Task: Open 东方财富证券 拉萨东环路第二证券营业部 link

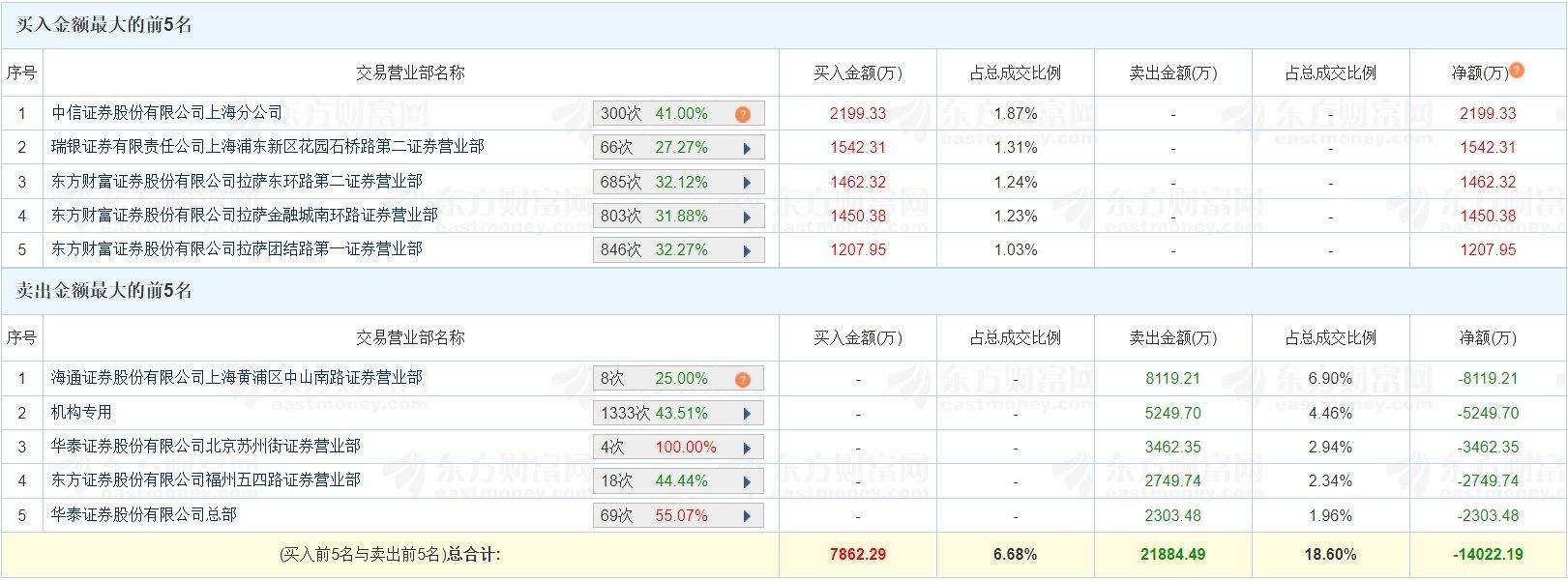Action: coord(236,182)
